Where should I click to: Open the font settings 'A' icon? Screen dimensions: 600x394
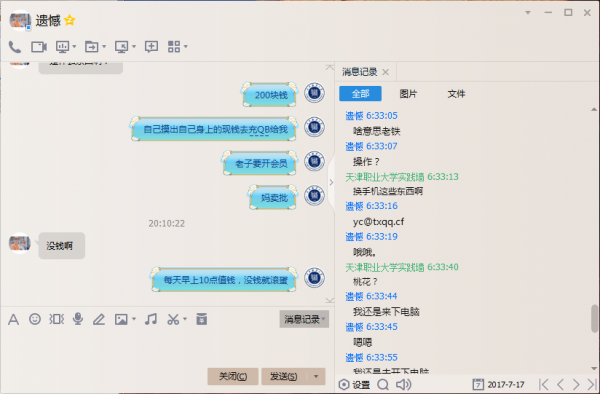[13, 319]
